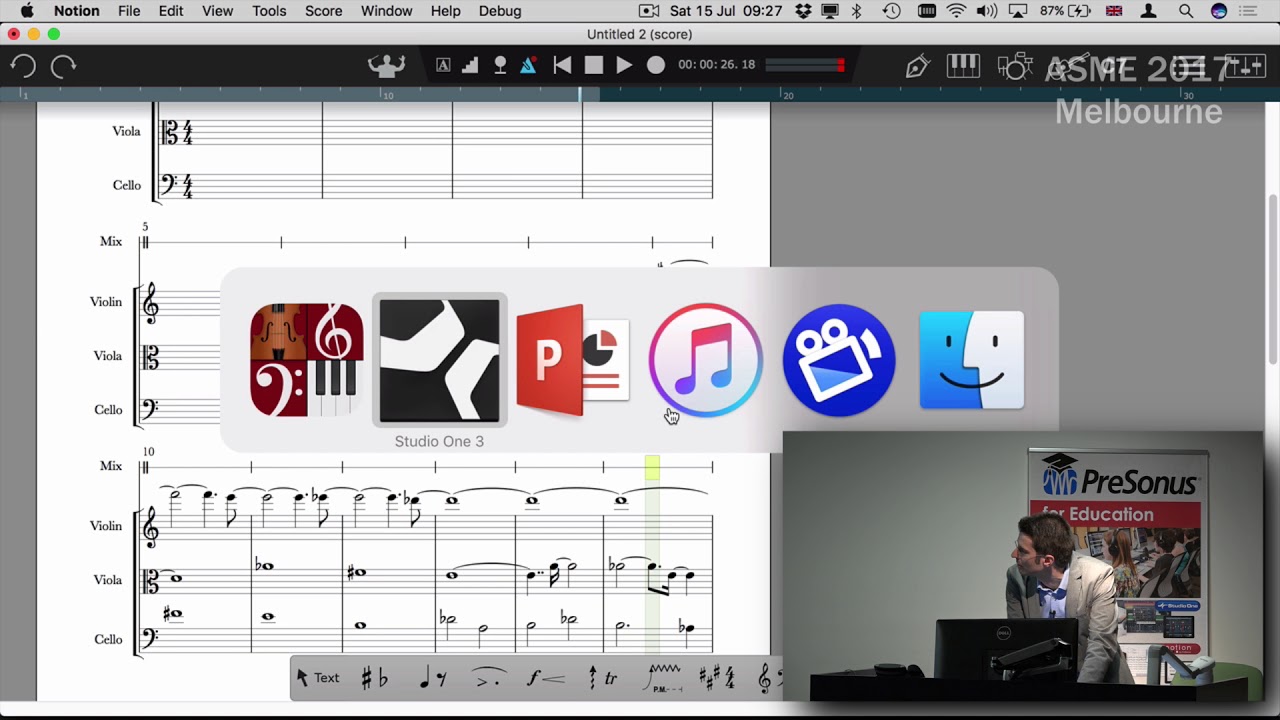This screenshot has height=720, width=1280.
Task: Open the conductor NTempo mode
Action: 386,65
